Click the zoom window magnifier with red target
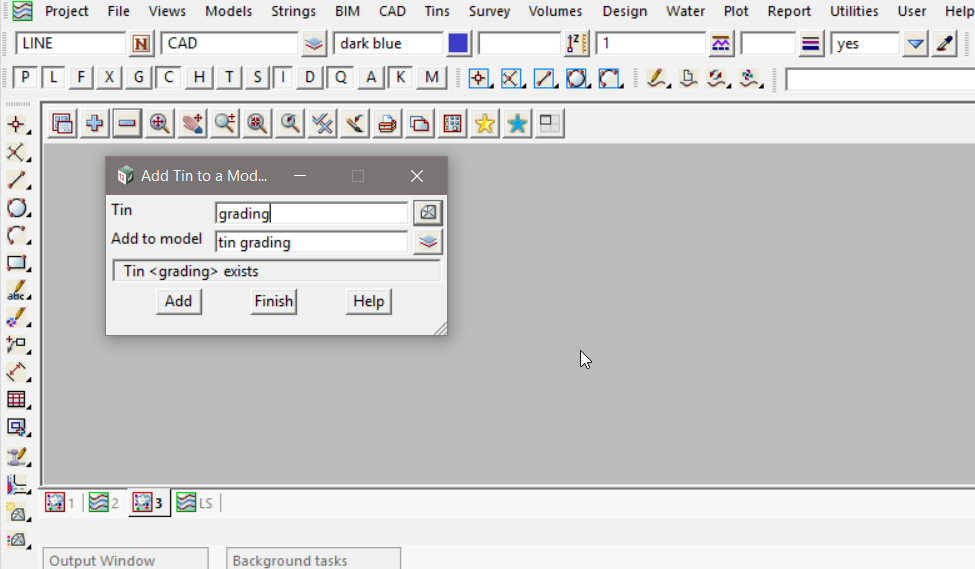The image size is (975, 569). pos(257,124)
